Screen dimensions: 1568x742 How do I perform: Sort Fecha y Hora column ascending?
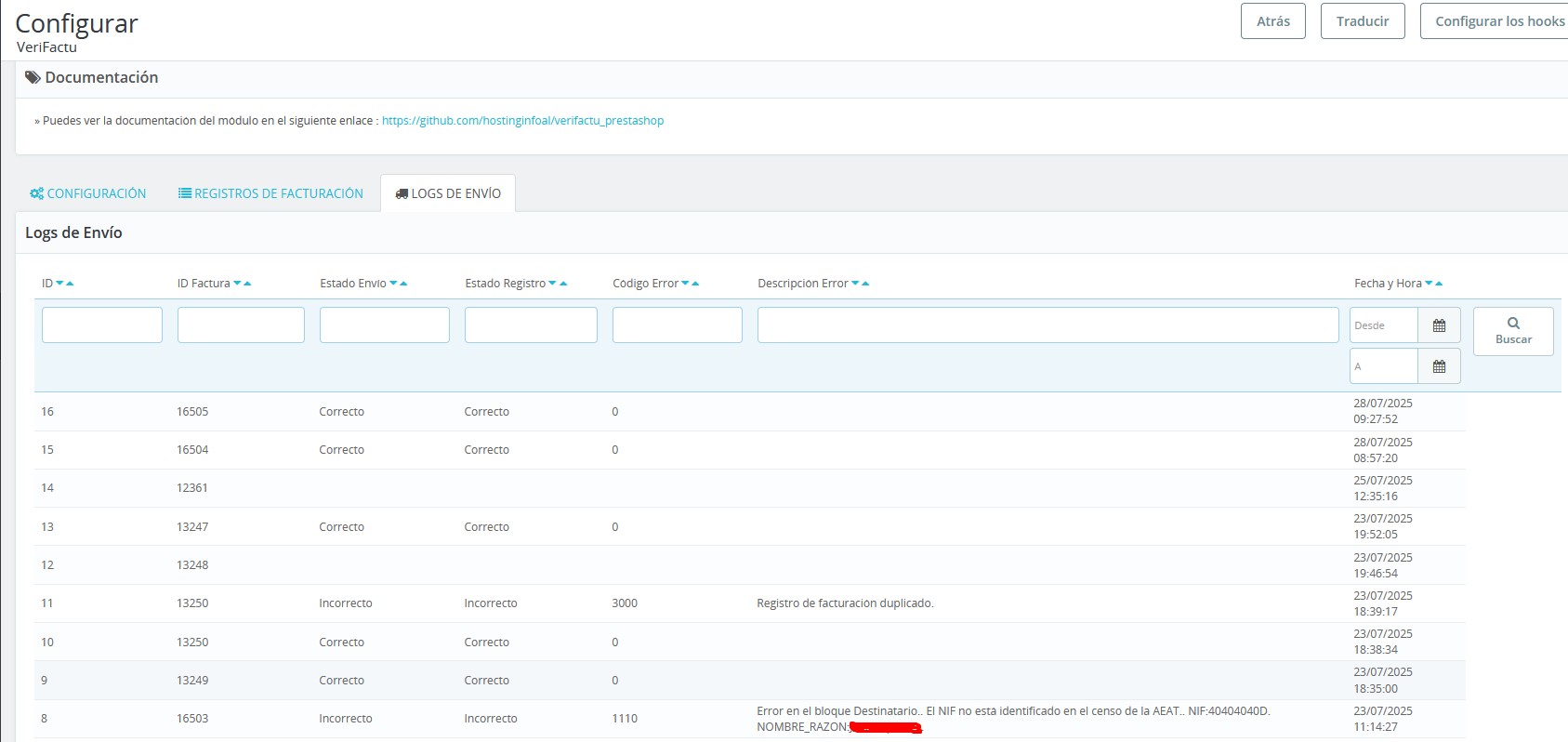1439,284
